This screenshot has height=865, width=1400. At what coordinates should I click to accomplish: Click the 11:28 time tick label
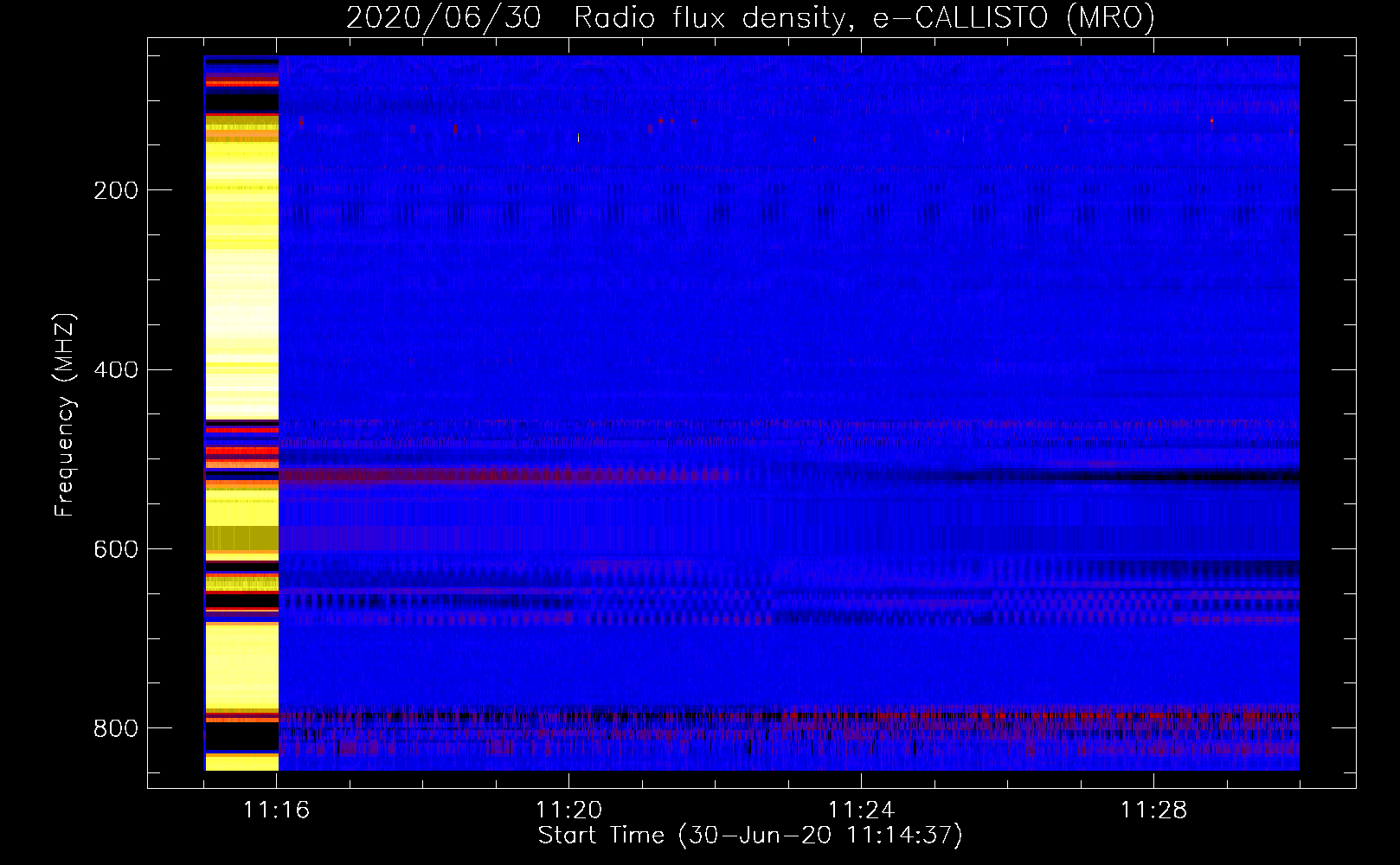pos(1154,811)
